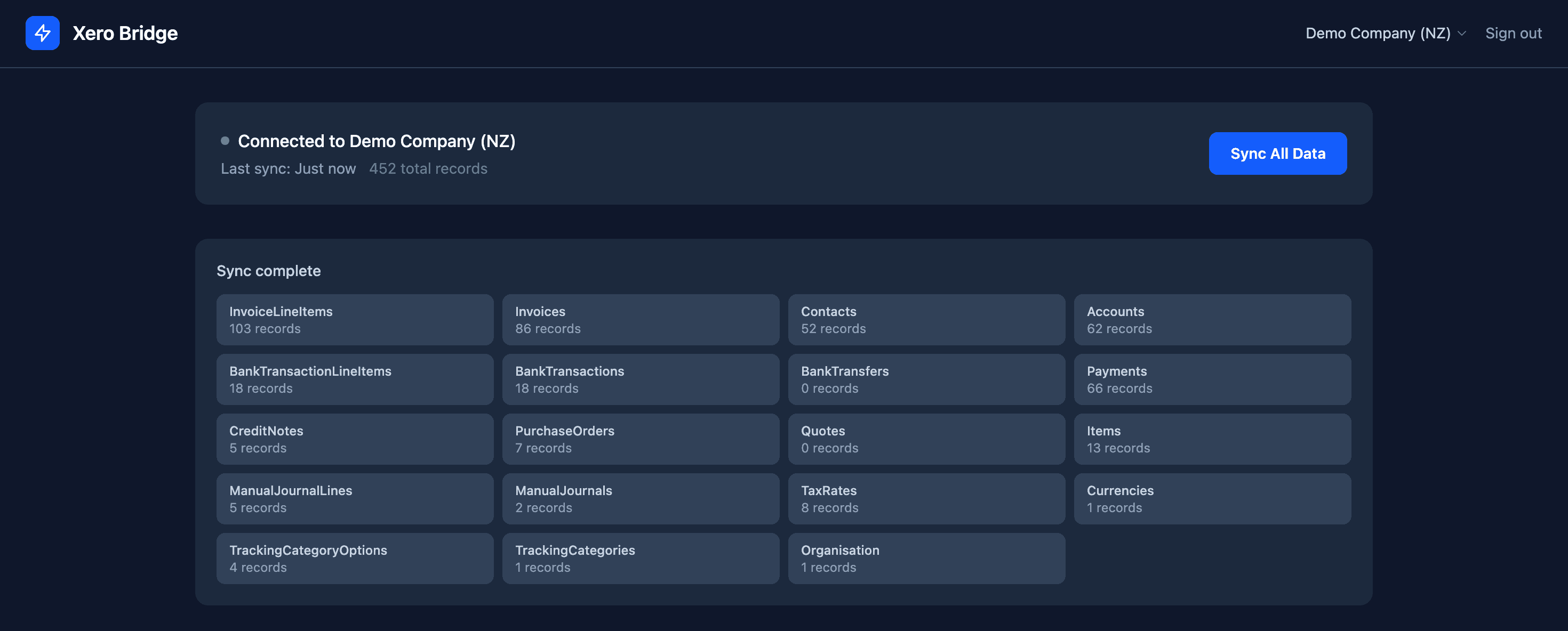Select the BankTransfers 0 records card

(926, 379)
